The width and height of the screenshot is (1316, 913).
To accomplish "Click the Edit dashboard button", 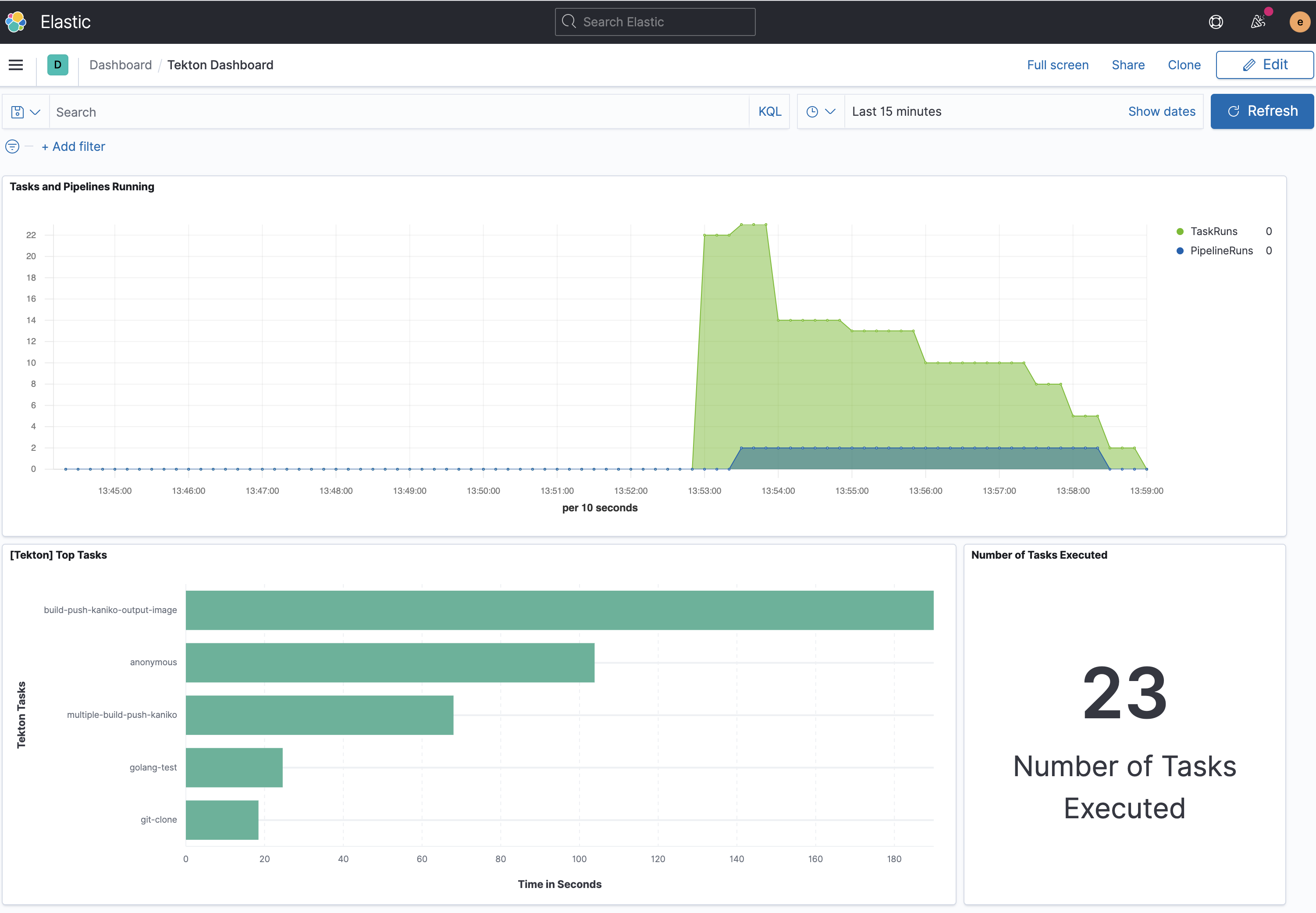I will tap(1265, 64).
